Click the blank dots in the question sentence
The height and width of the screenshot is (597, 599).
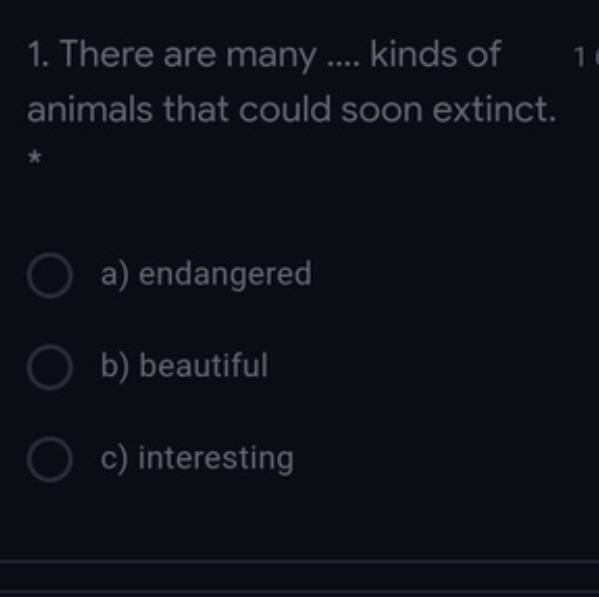[x=344, y=64]
